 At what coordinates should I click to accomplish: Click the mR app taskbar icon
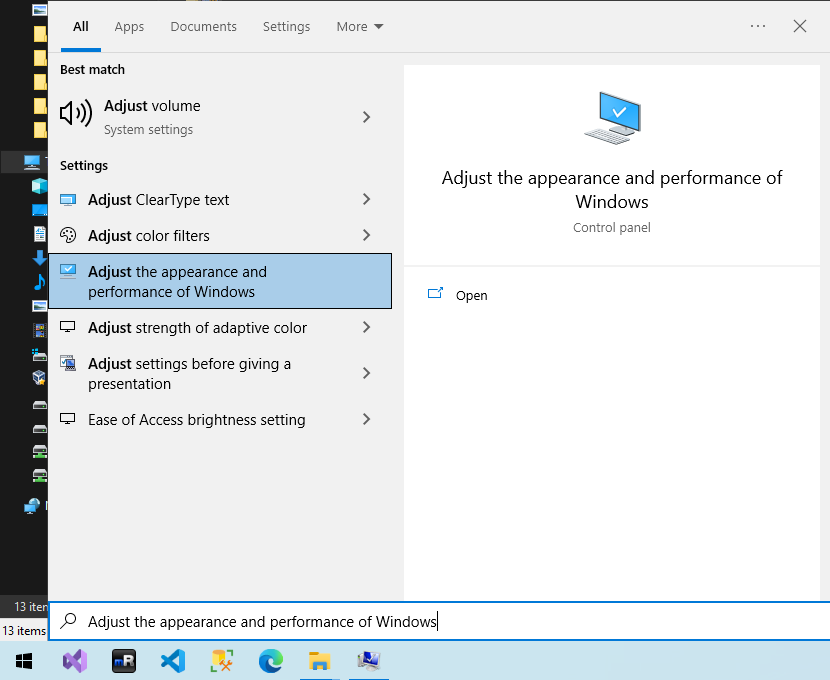pos(124,661)
